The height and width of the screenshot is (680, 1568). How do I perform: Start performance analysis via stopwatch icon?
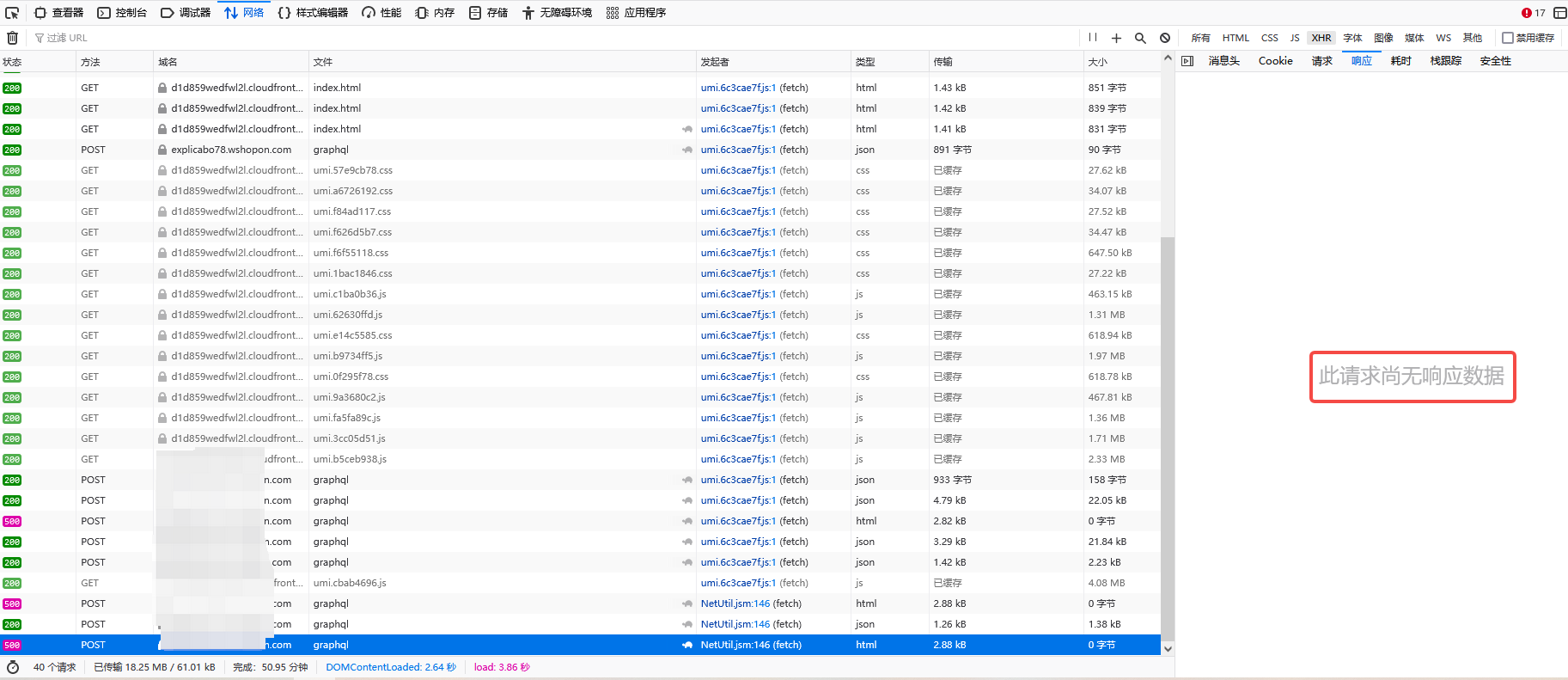click(13, 667)
